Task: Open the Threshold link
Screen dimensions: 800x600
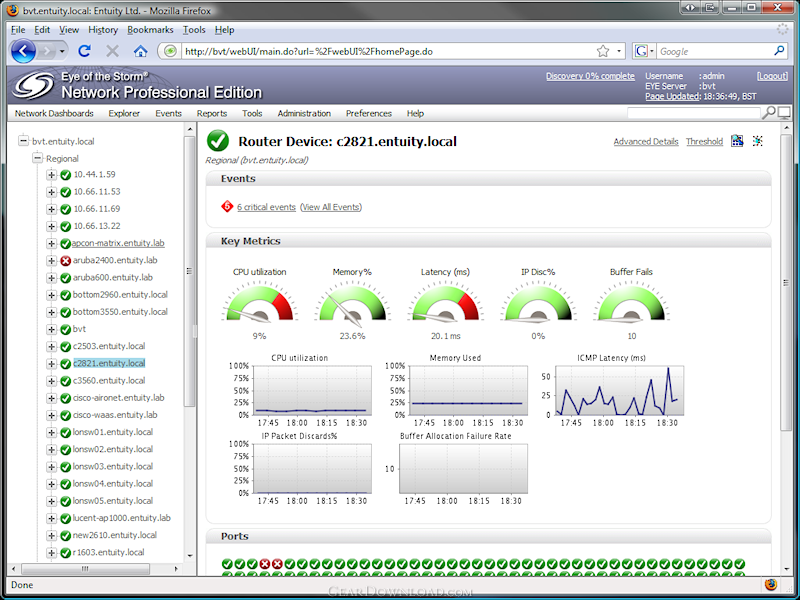Action: click(x=704, y=141)
